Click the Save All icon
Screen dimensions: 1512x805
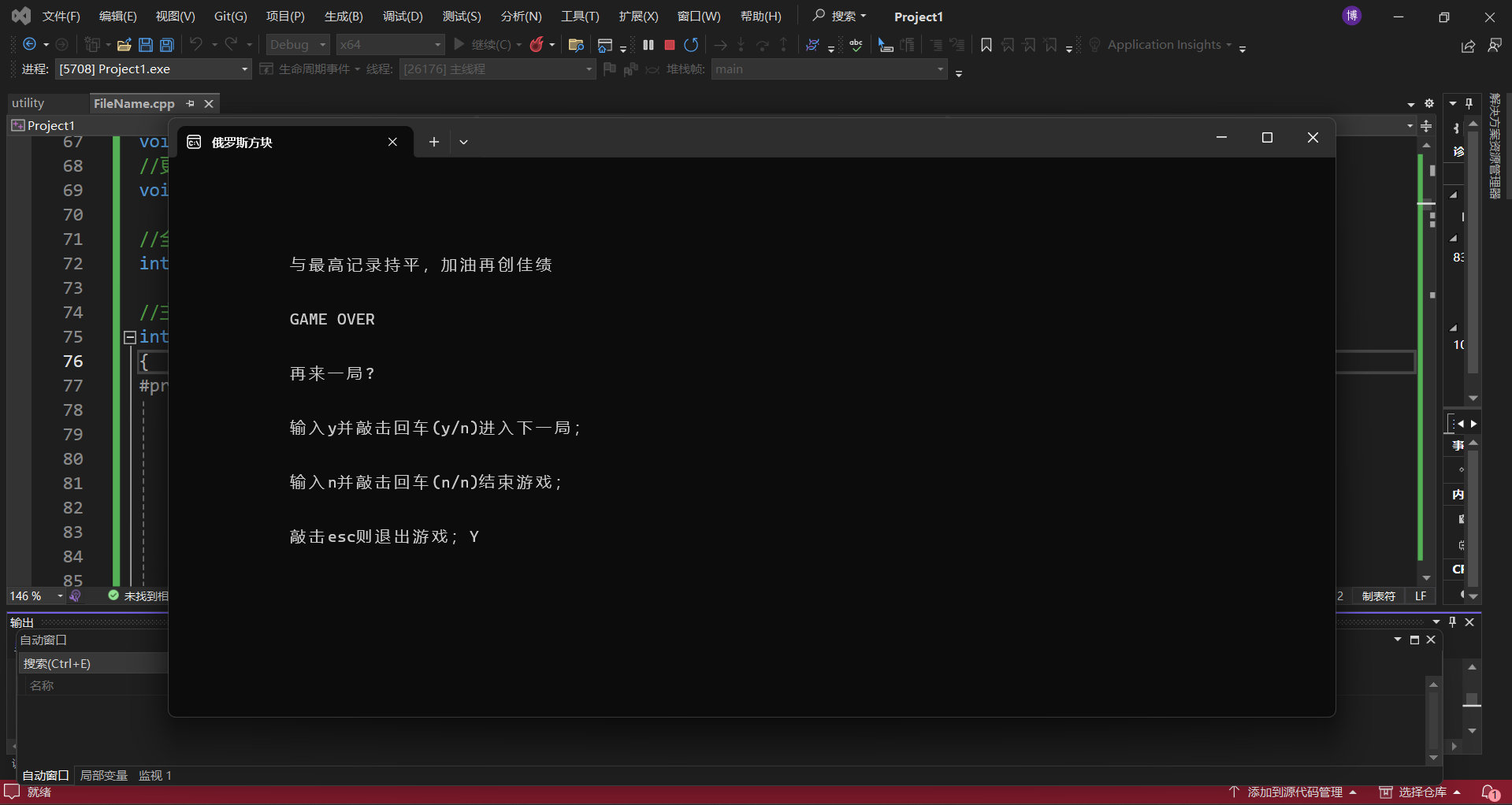pos(167,45)
